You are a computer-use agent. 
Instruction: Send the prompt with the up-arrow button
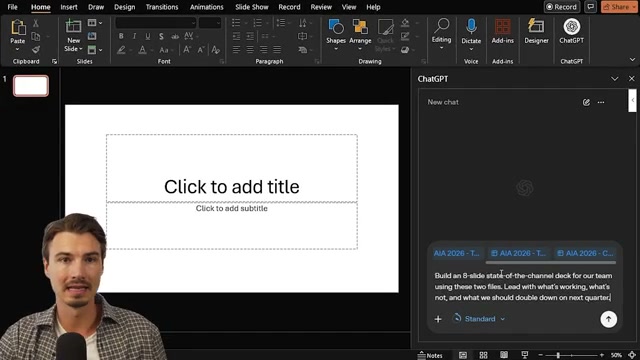click(609, 319)
